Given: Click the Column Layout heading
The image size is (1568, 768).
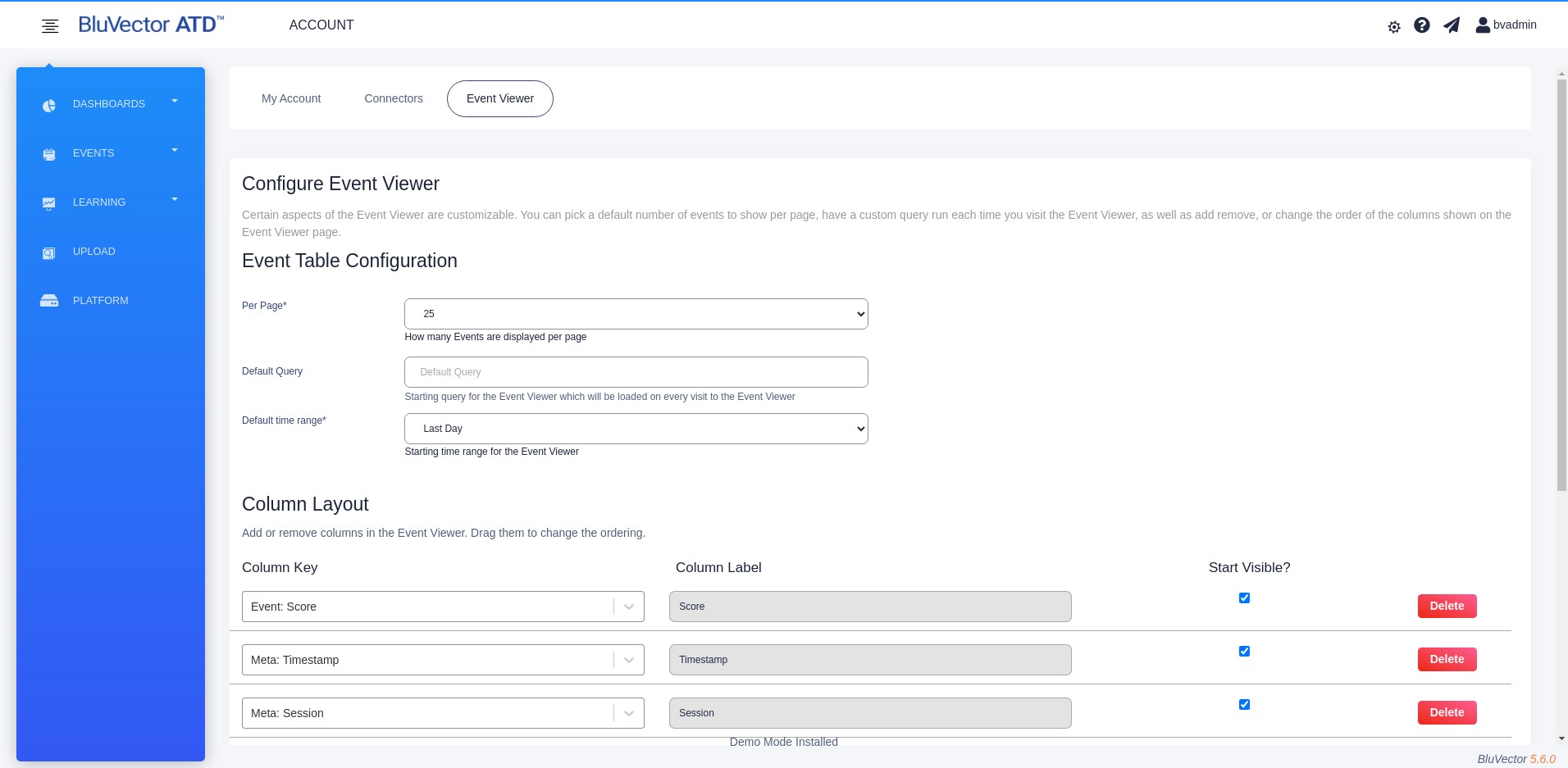Looking at the screenshot, I should point(305,504).
